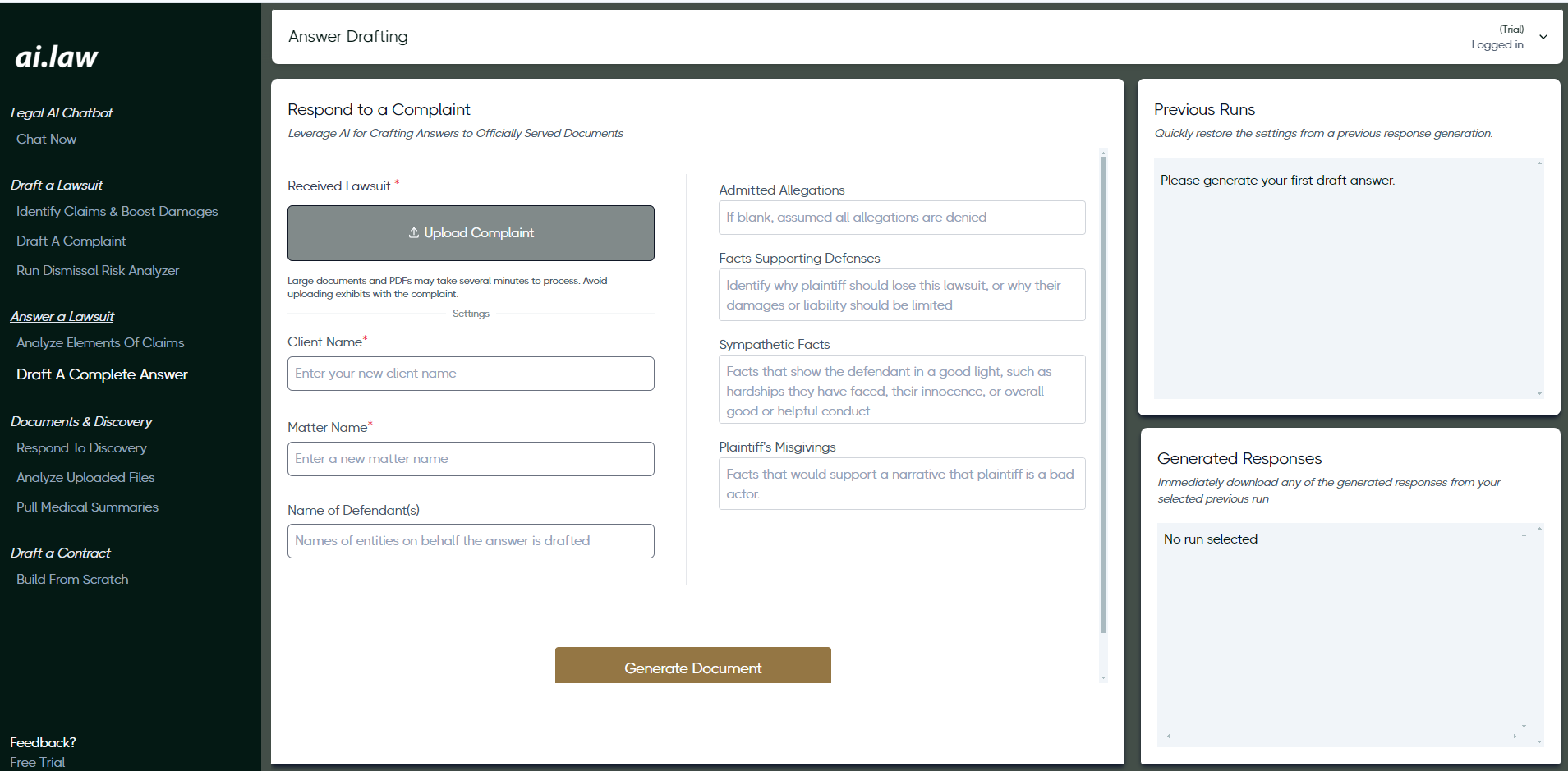
Task: Click the ai.law logo
Action: (57, 57)
